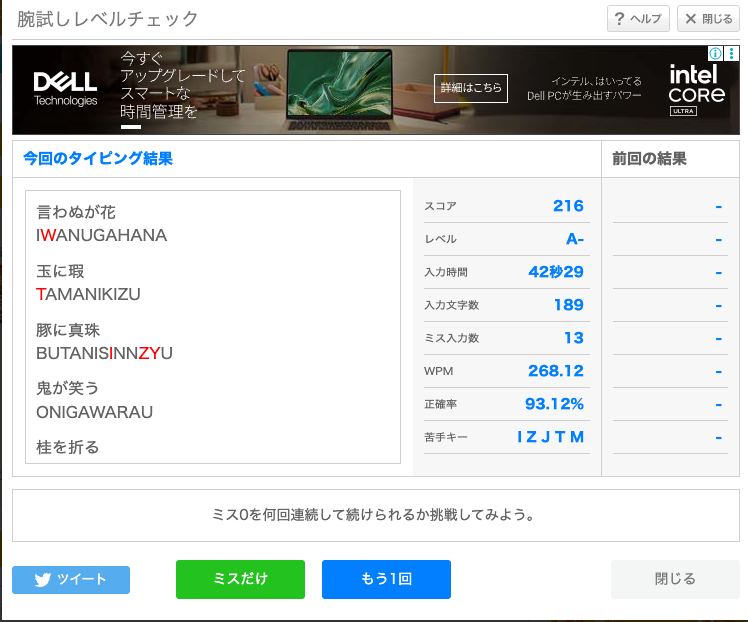Click the Dell Technologies logo
This screenshot has height=622, width=748.
coord(65,89)
